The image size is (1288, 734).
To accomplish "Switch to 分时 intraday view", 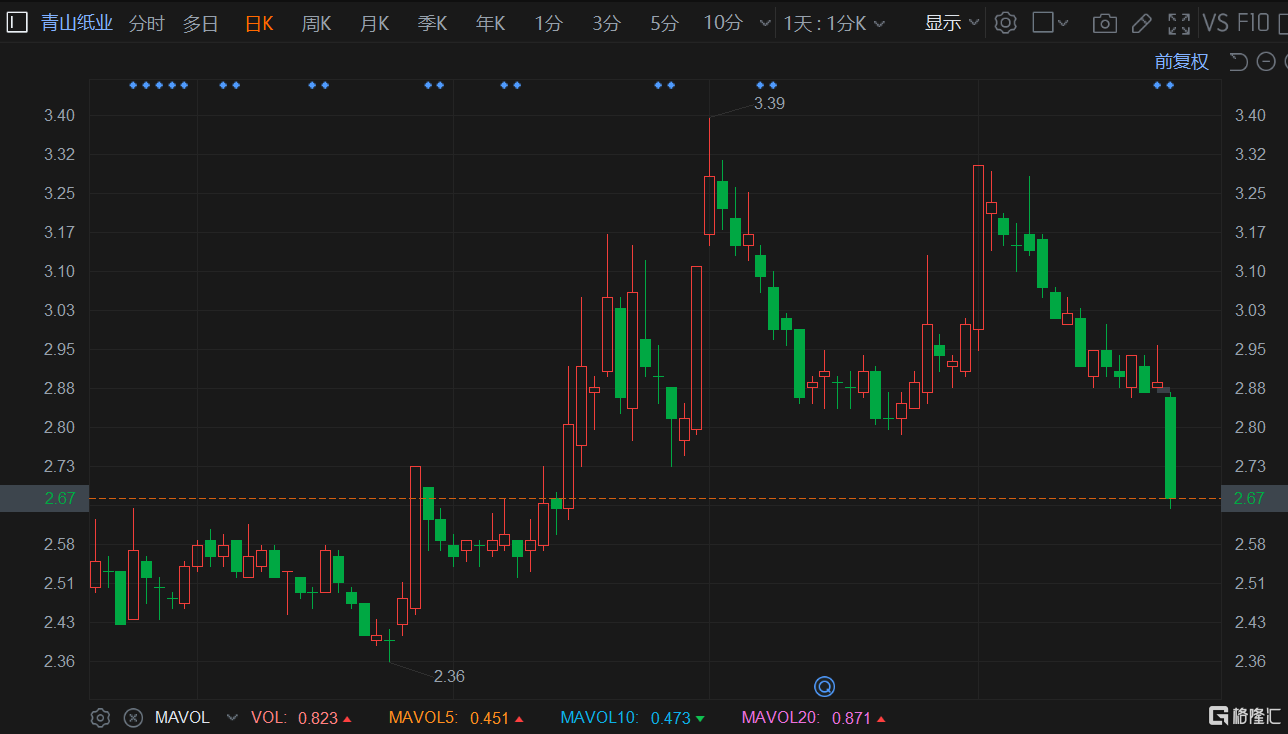I will pos(147,23).
